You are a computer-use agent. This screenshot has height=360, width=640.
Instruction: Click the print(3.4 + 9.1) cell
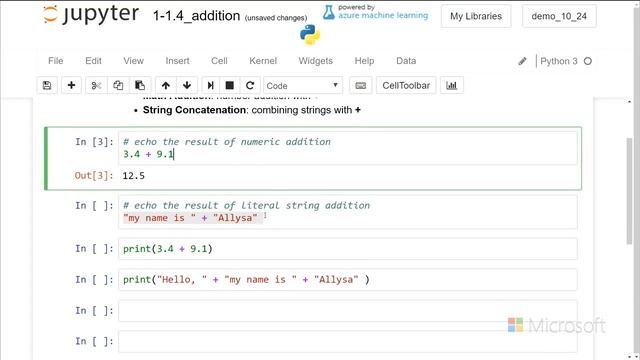coord(348,249)
